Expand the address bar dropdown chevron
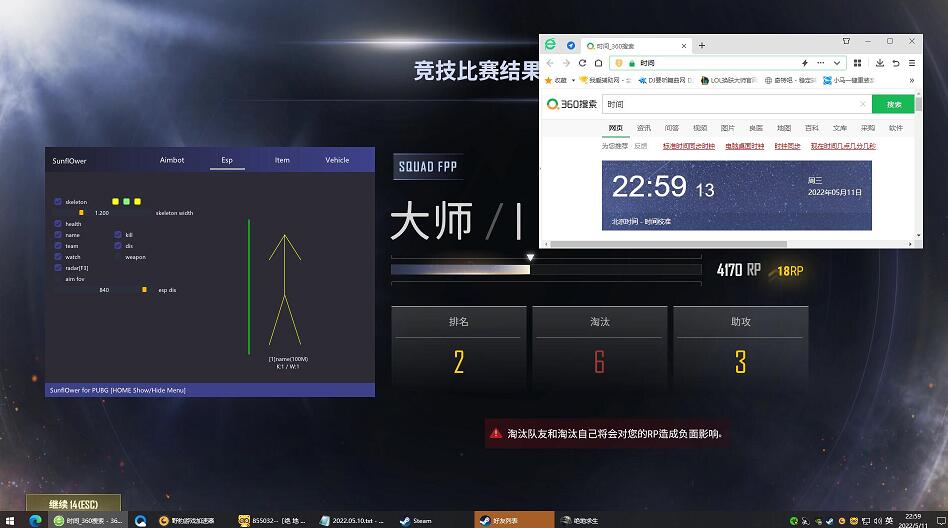This screenshot has width=948, height=528. tap(837, 63)
